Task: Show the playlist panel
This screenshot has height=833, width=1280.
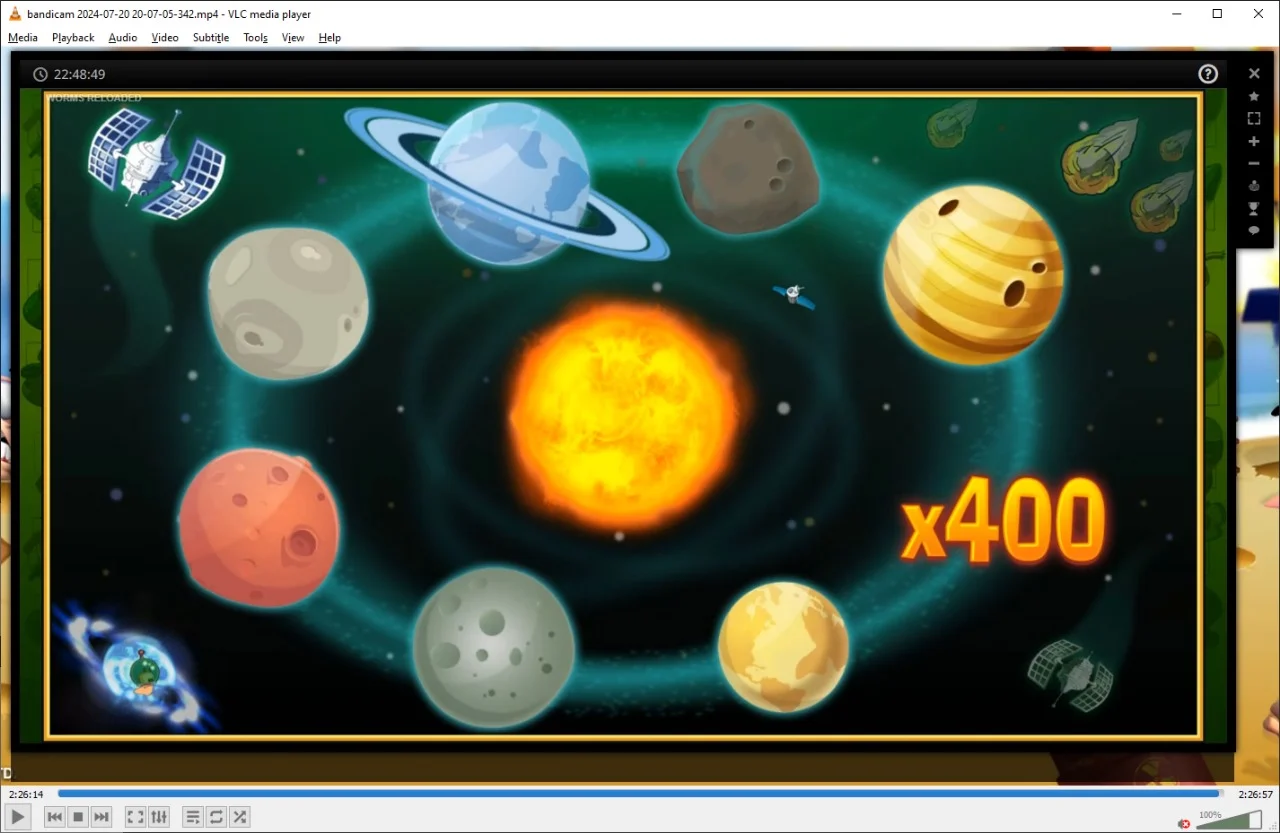Action: [193, 817]
